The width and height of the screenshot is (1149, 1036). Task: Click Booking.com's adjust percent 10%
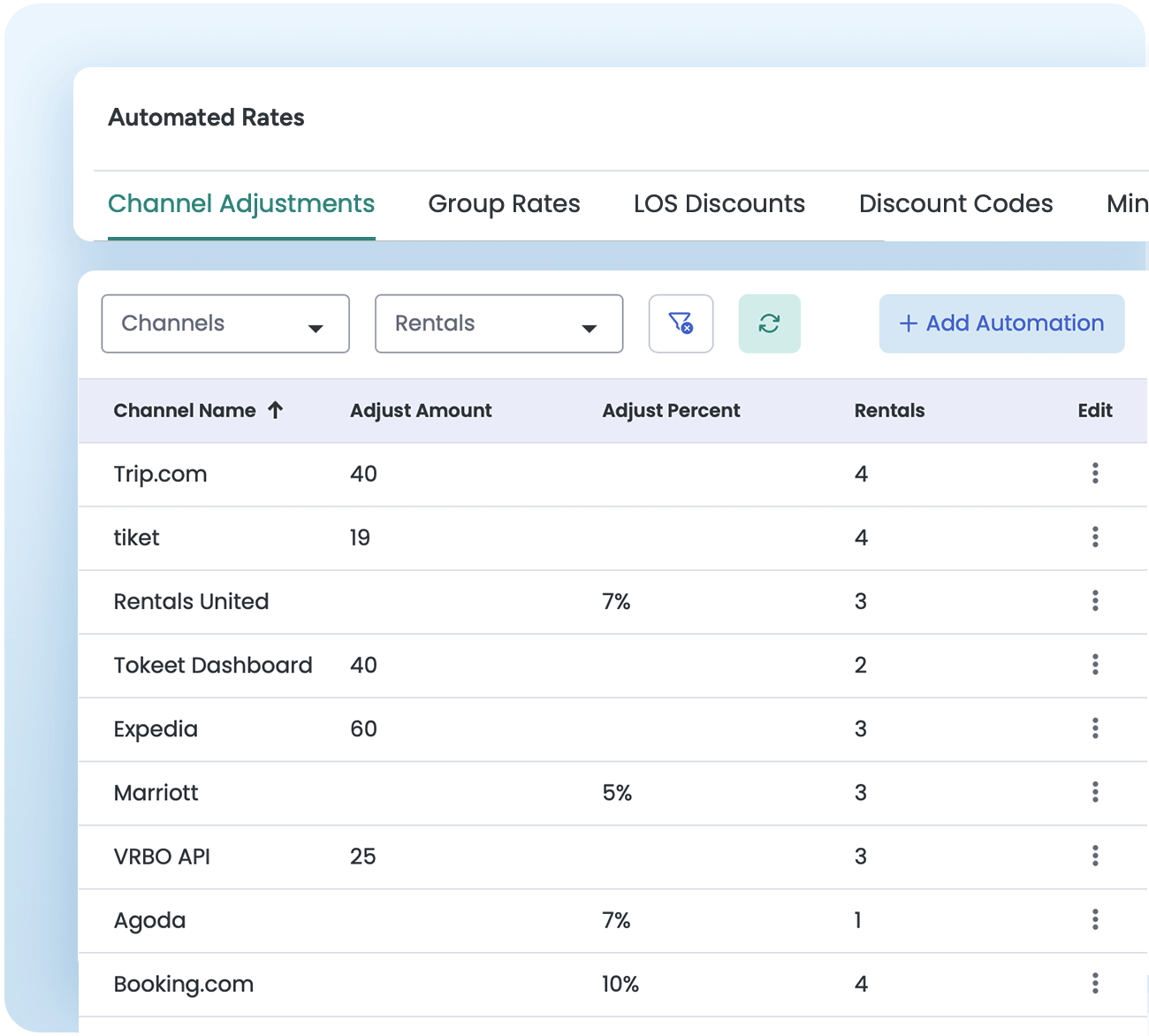[620, 984]
